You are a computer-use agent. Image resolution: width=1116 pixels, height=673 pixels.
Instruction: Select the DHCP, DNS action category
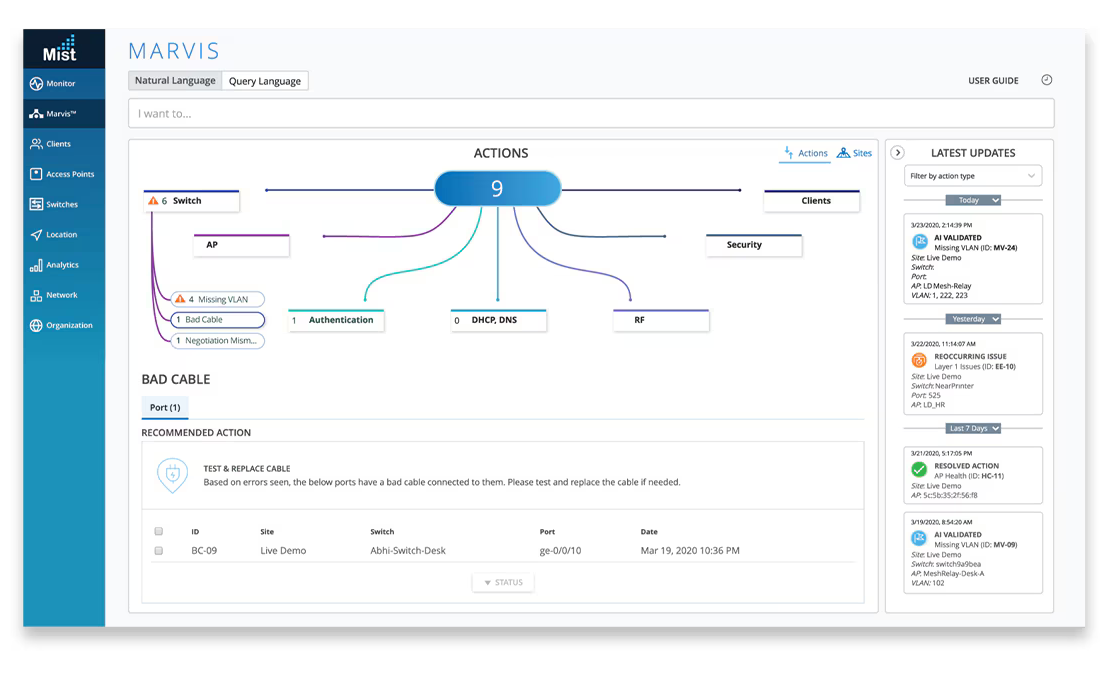498,320
